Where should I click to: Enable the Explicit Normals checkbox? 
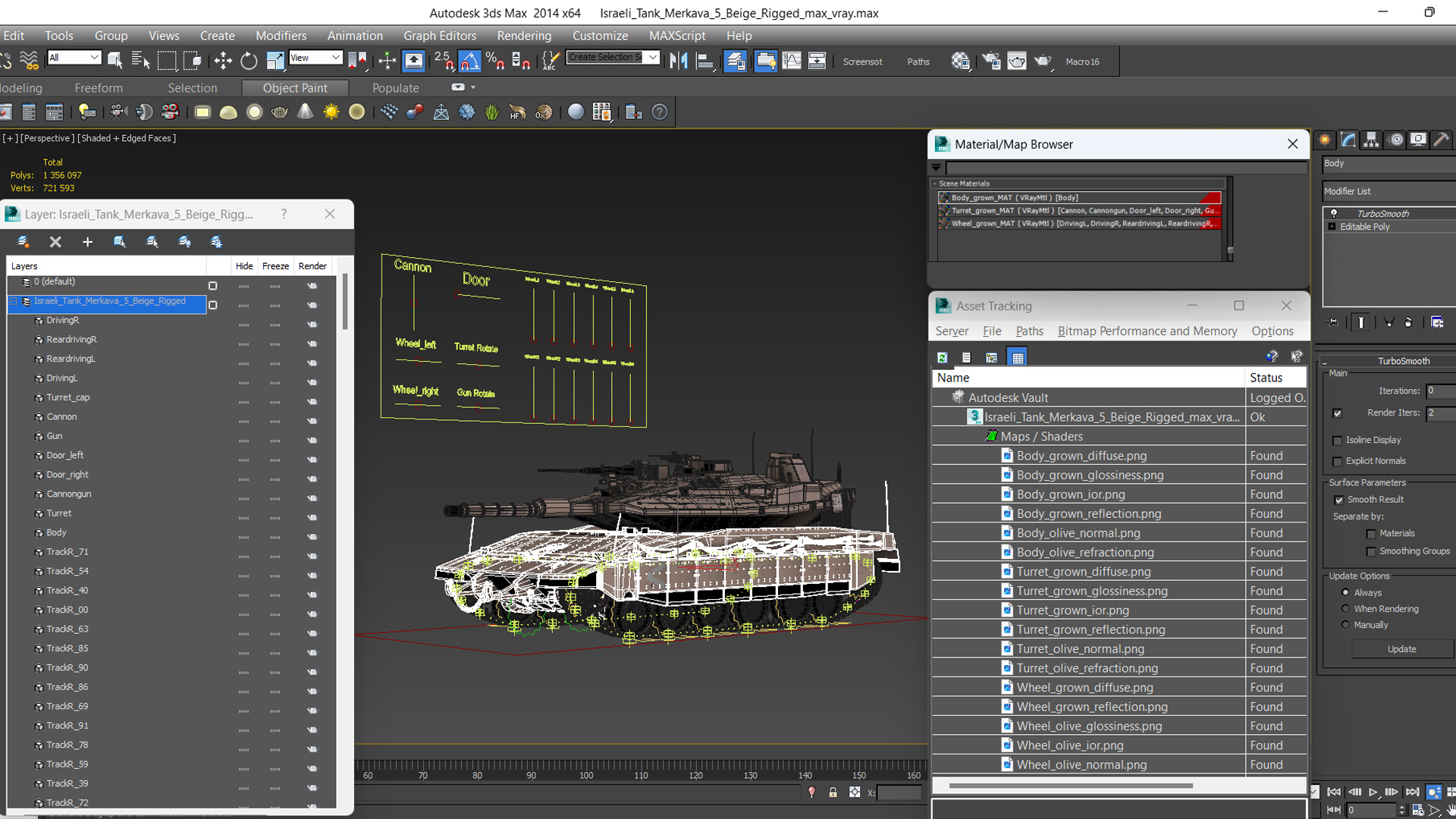1338,462
